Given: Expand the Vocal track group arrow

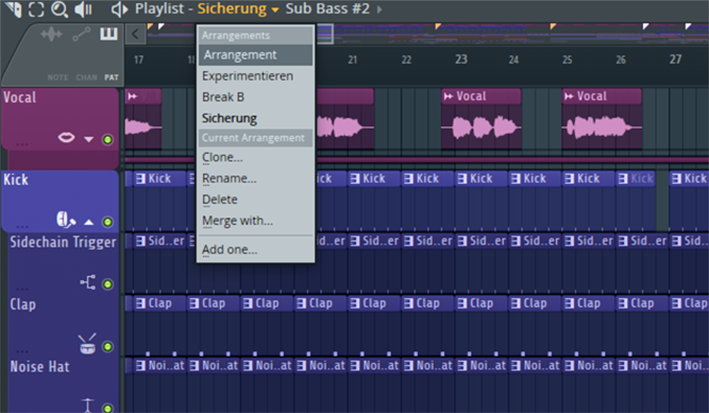Looking at the screenshot, I should pos(88,139).
